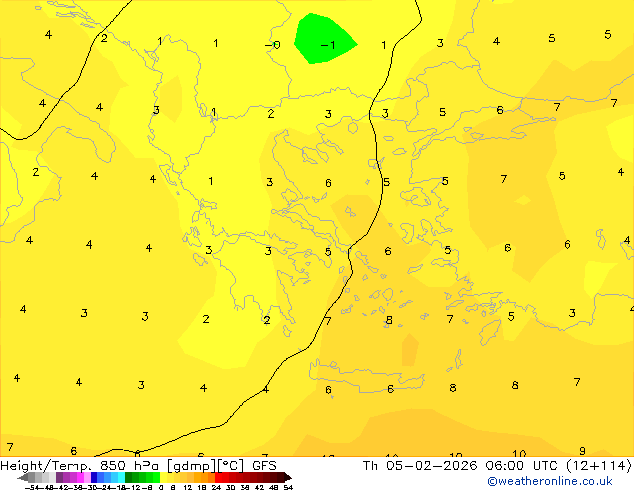634x490 pixels.
Task: Click the gray legend start arrow
Action: pos(22,477)
